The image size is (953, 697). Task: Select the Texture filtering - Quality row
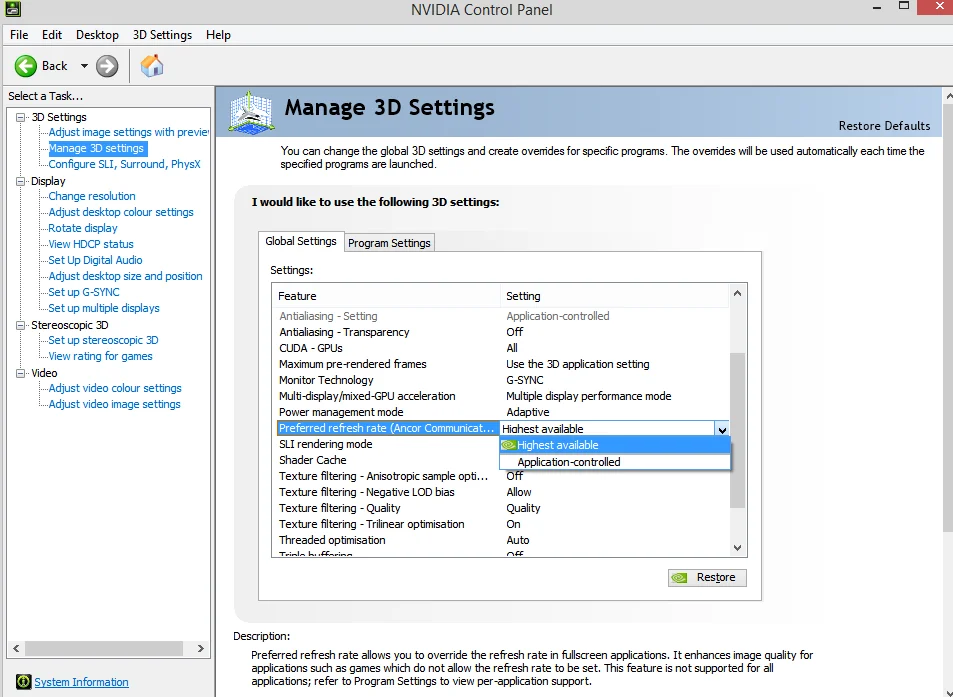(x=503, y=508)
